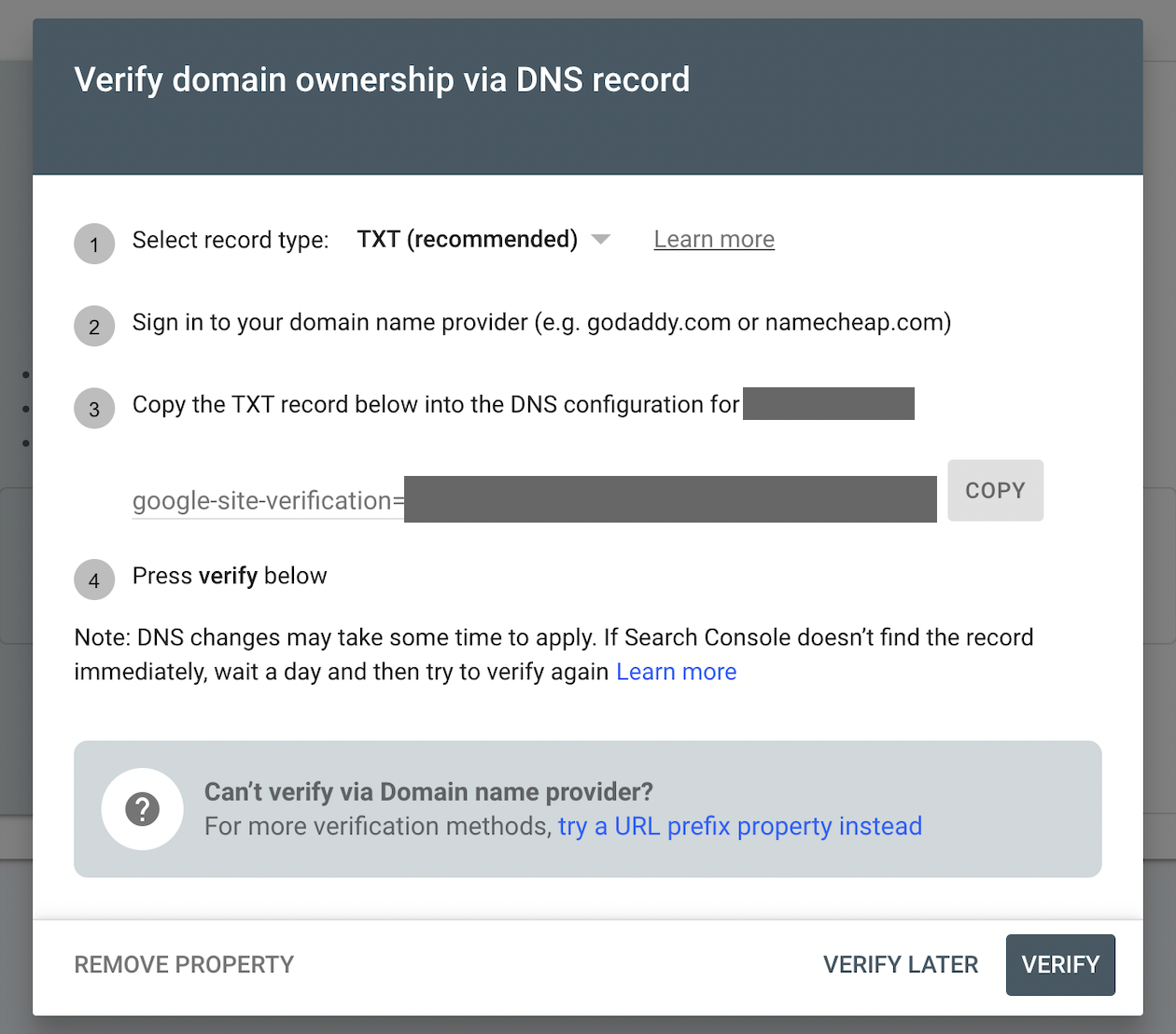Copy the TXT verification record
Screen dimensions: 1176x1034
(x=995, y=490)
